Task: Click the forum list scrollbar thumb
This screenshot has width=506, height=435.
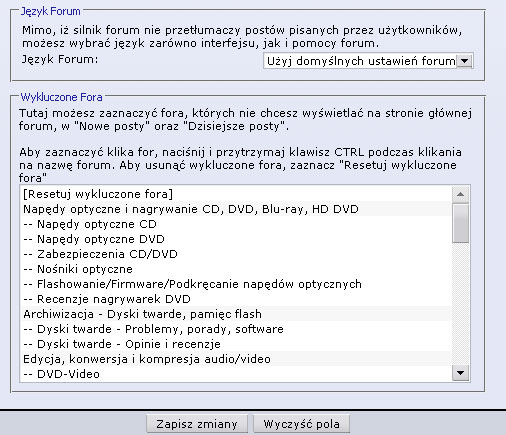Action: click(461, 223)
